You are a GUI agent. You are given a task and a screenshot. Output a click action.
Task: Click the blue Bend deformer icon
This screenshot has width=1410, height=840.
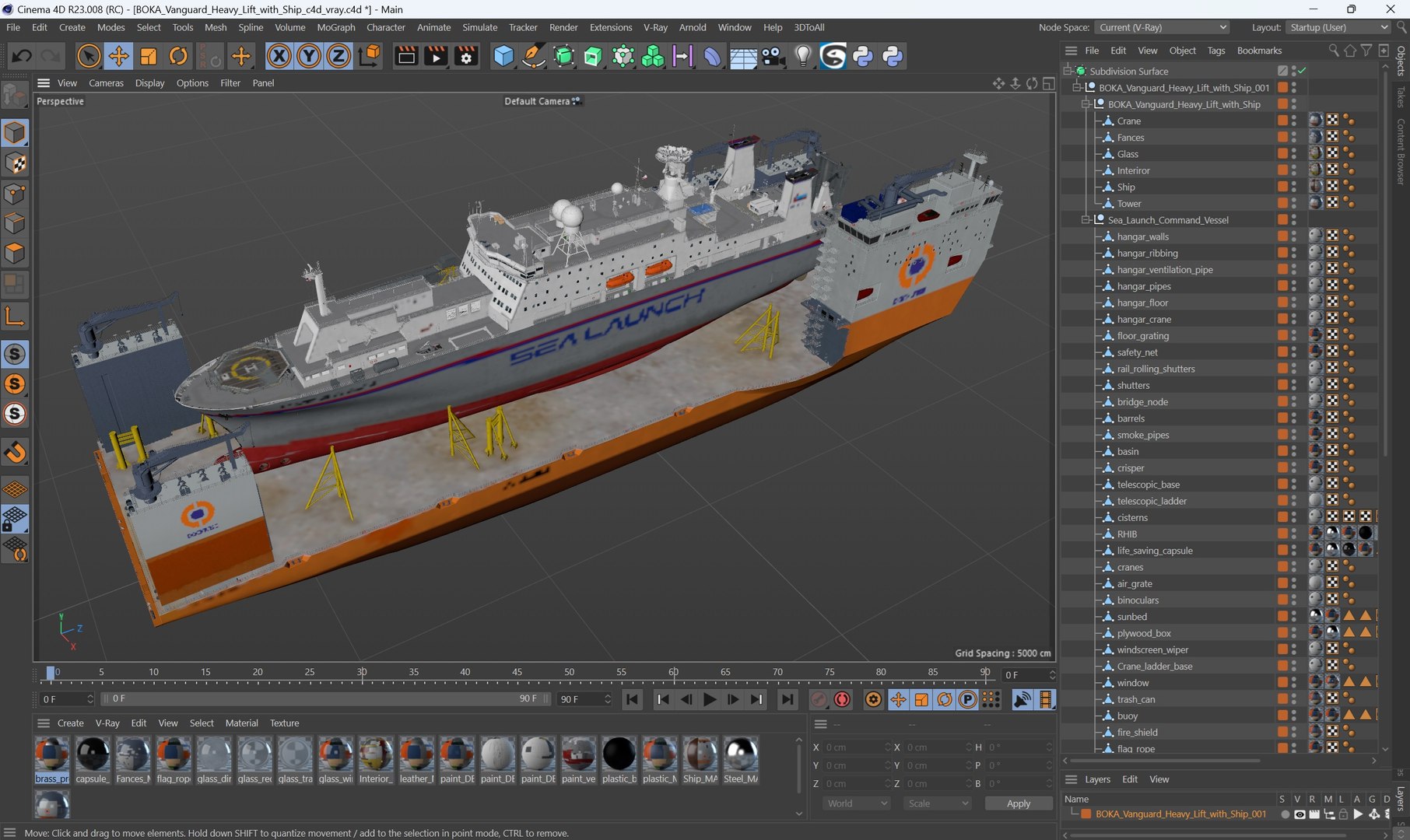(x=713, y=56)
